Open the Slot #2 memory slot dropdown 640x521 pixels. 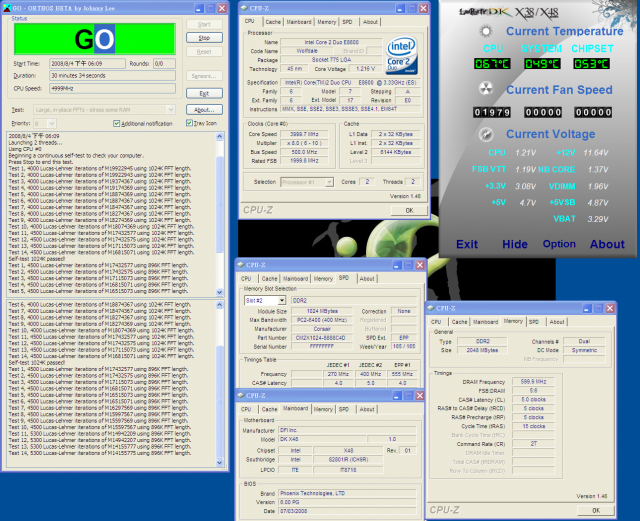pos(282,301)
